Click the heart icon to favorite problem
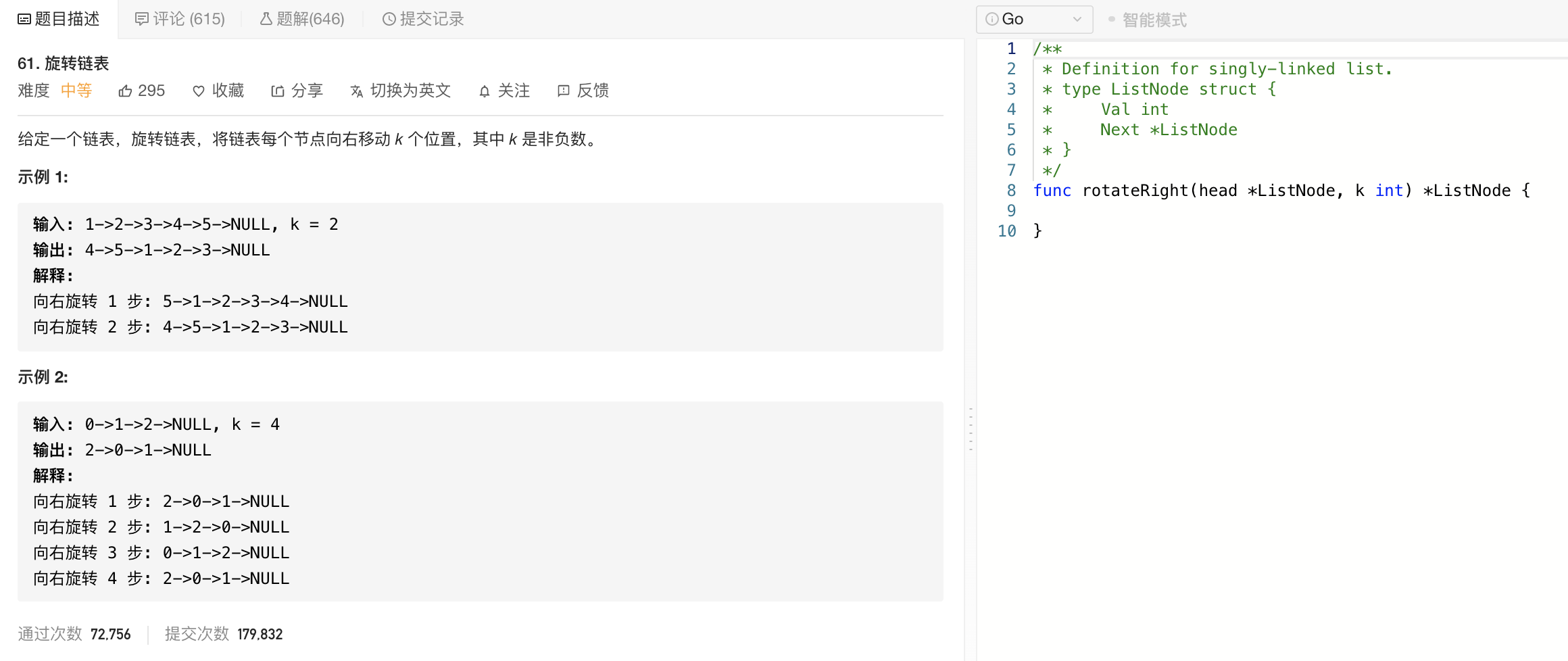This screenshot has height=661, width=1568. click(x=199, y=91)
